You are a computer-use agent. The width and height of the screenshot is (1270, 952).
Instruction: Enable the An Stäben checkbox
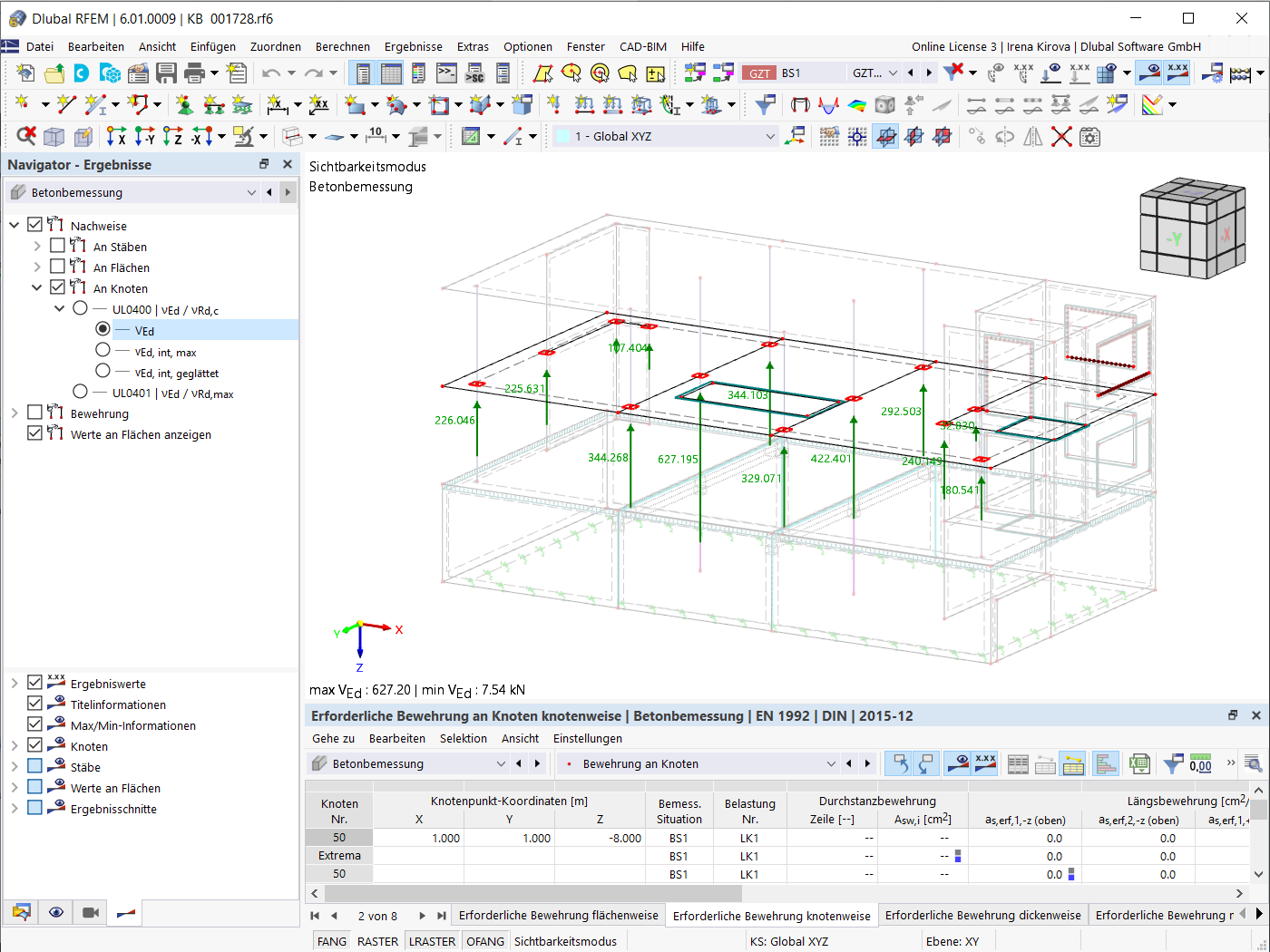point(58,246)
